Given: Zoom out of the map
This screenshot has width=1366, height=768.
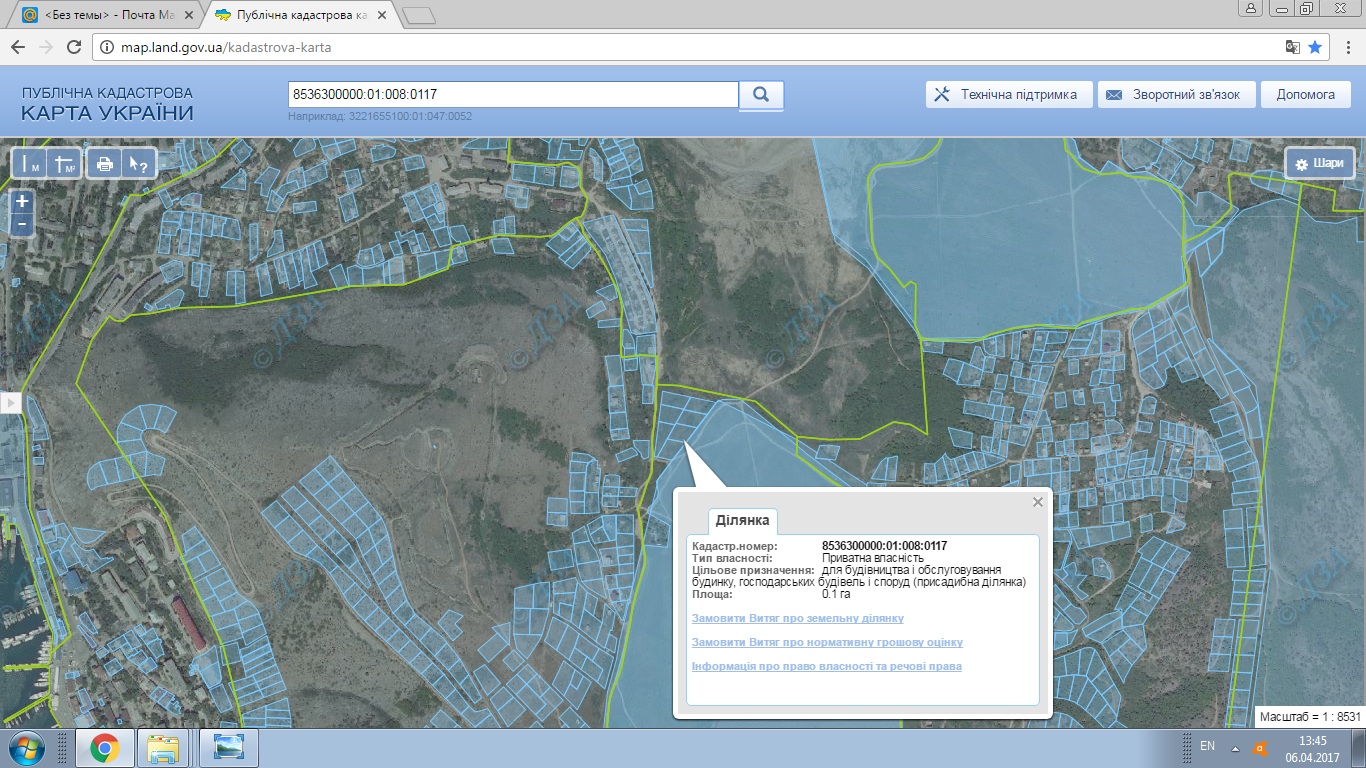Looking at the screenshot, I should click(22, 224).
